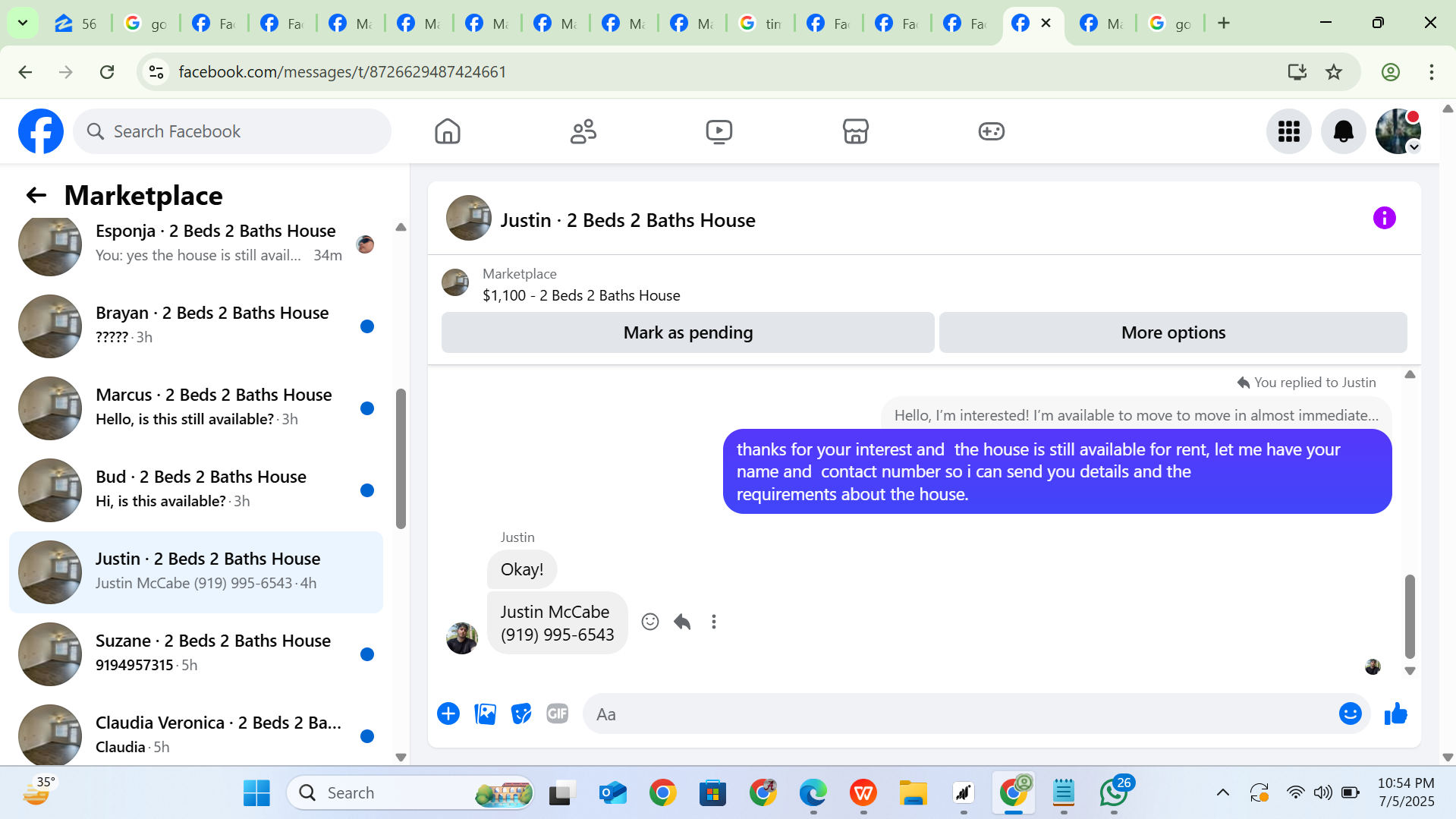Click the replied-to quoted message preview
The image size is (1456, 819).
tap(1136, 415)
